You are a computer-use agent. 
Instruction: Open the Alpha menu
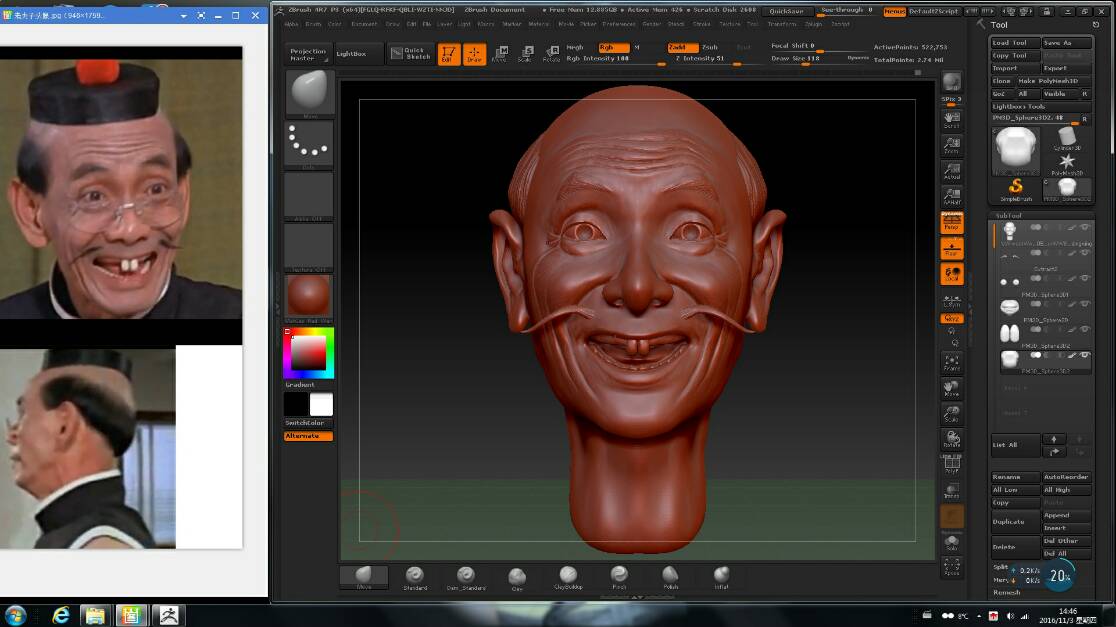tap(291, 24)
